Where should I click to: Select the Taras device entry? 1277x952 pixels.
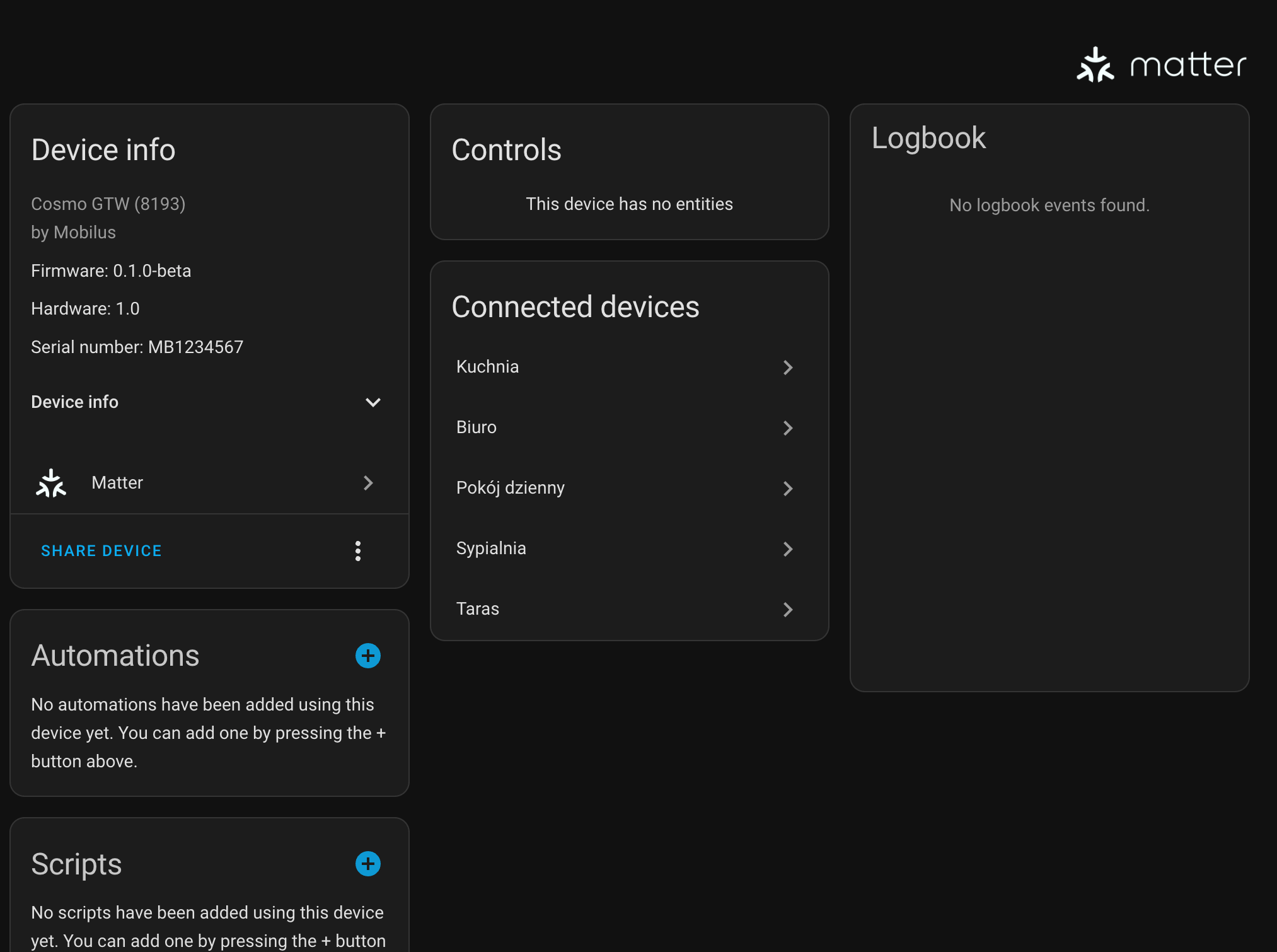[630, 609]
